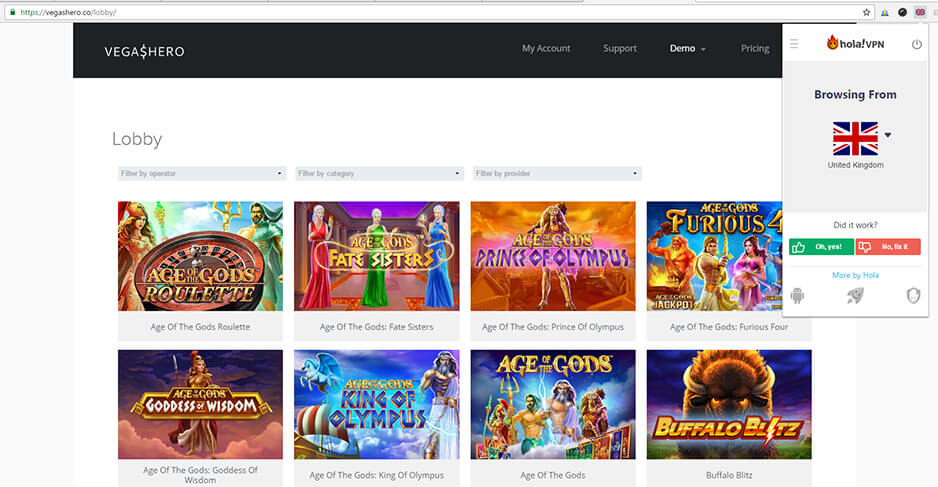Open the Hola VPN hamburger menu
This screenshot has height=487, width=938.
pyautogui.click(x=794, y=44)
